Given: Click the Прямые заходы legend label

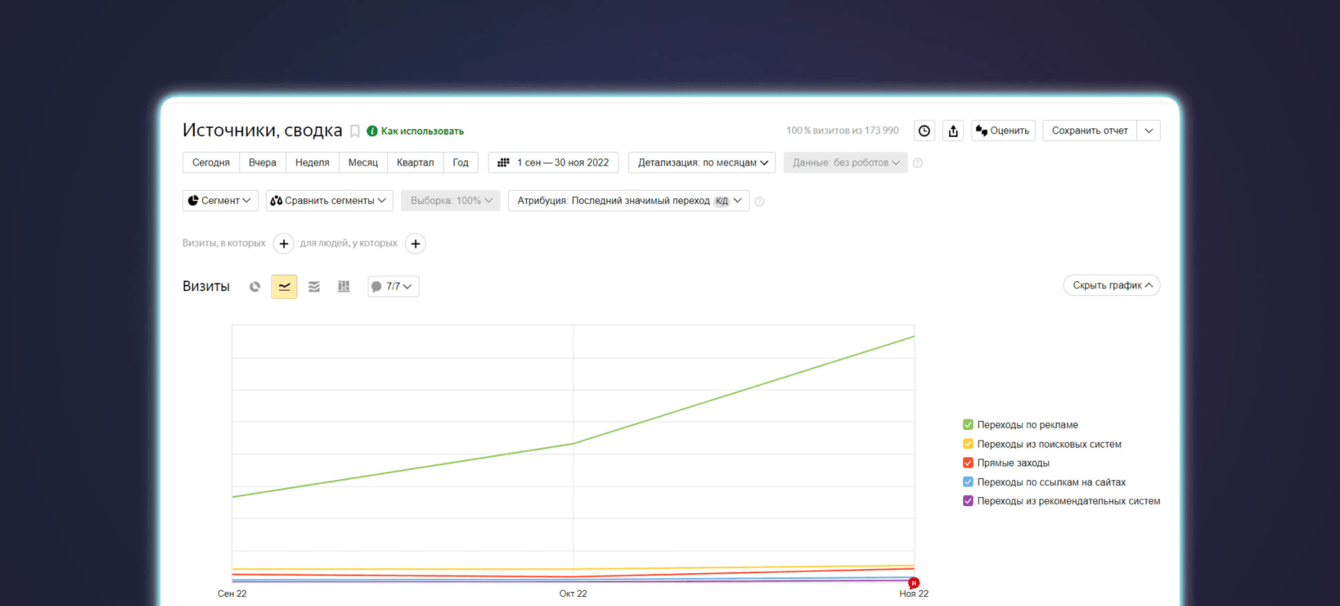Looking at the screenshot, I should (1013, 463).
